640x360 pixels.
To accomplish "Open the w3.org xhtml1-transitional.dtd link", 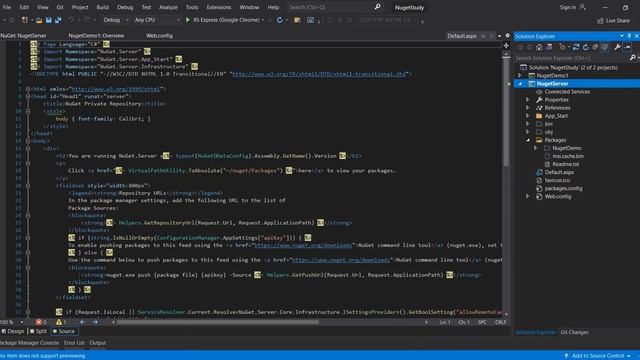I will [319, 74].
